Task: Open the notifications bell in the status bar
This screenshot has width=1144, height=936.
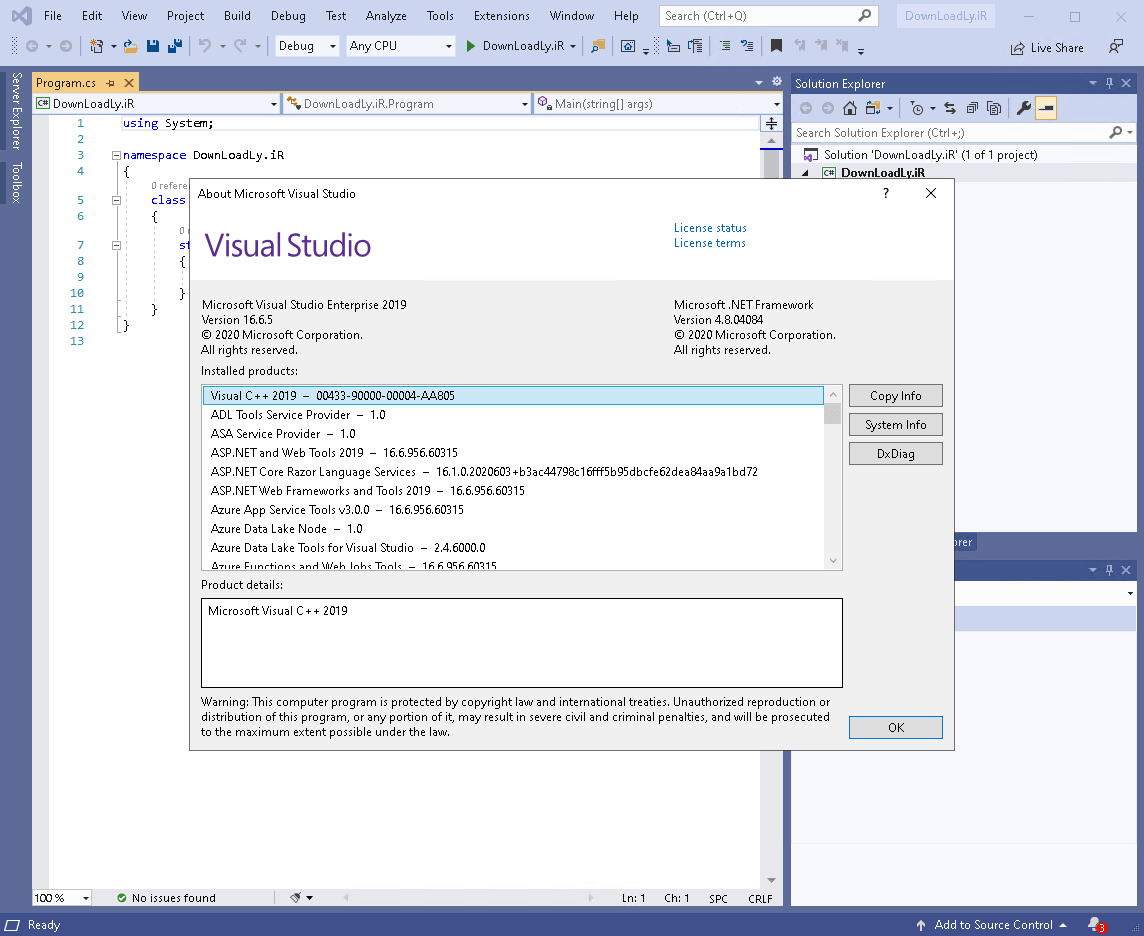Action: click(x=1096, y=924)
